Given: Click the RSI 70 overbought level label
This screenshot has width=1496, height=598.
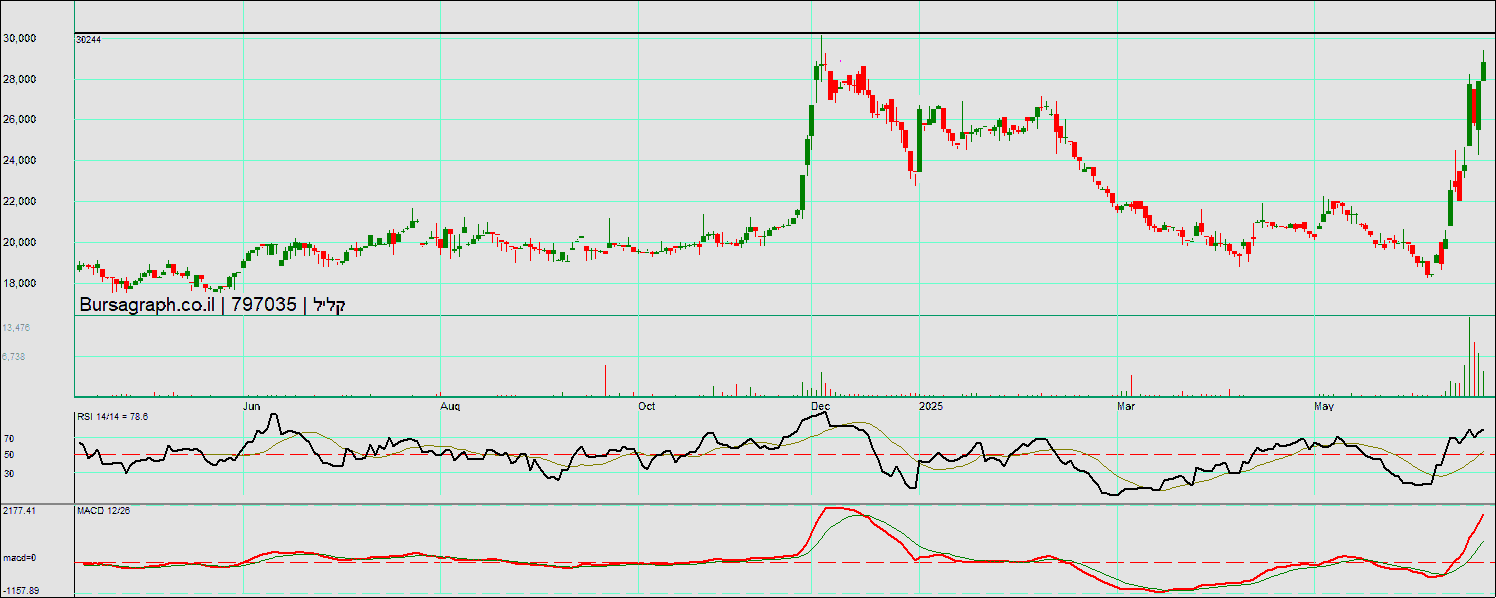Looking at the screenshot, I should click(x=9, y=438).
